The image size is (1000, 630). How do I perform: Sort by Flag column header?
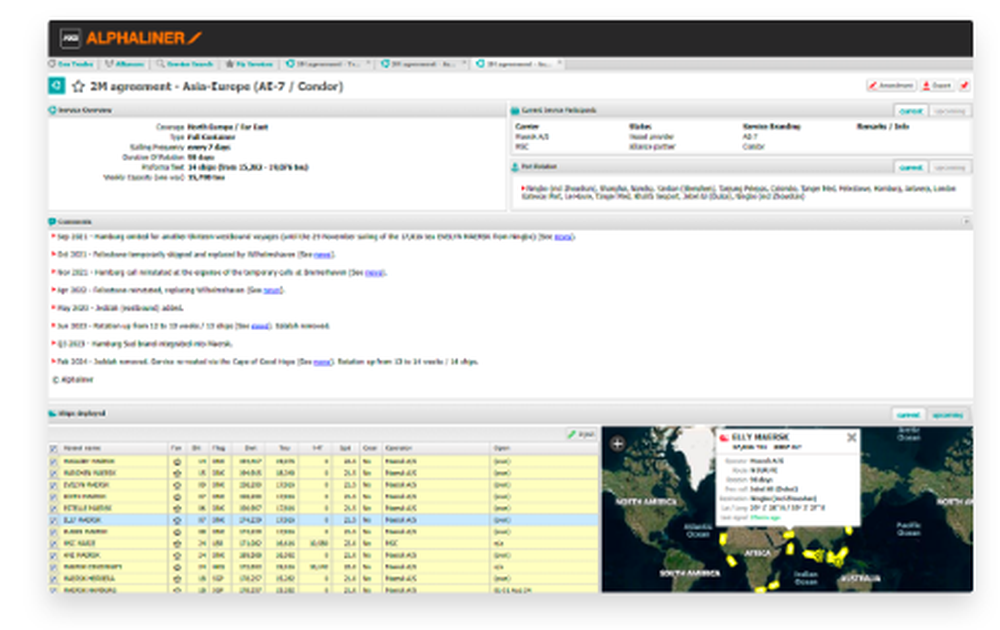click(x=219, y=448)
